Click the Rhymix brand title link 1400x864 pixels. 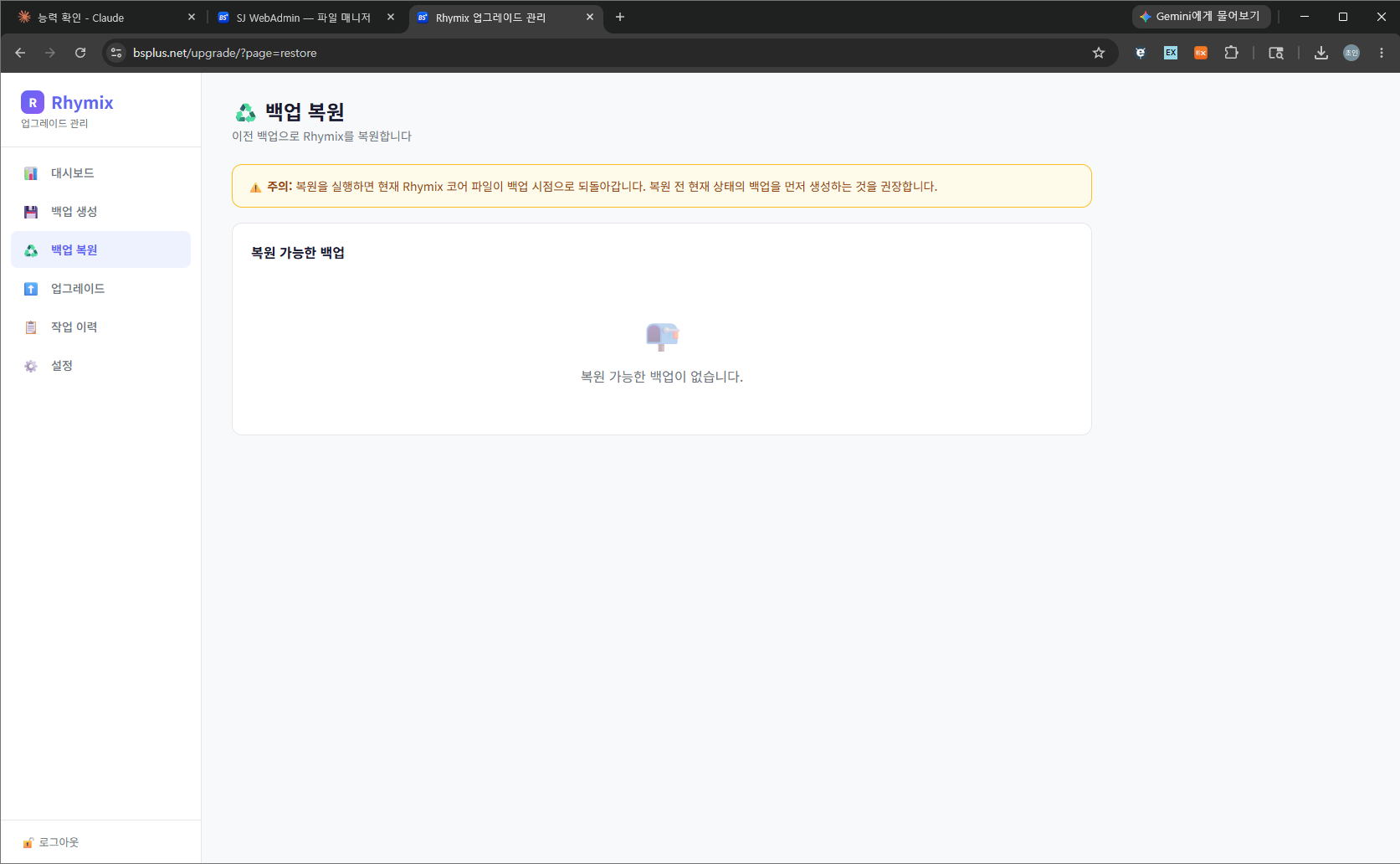pyautogui.click(x=82, y=102)
